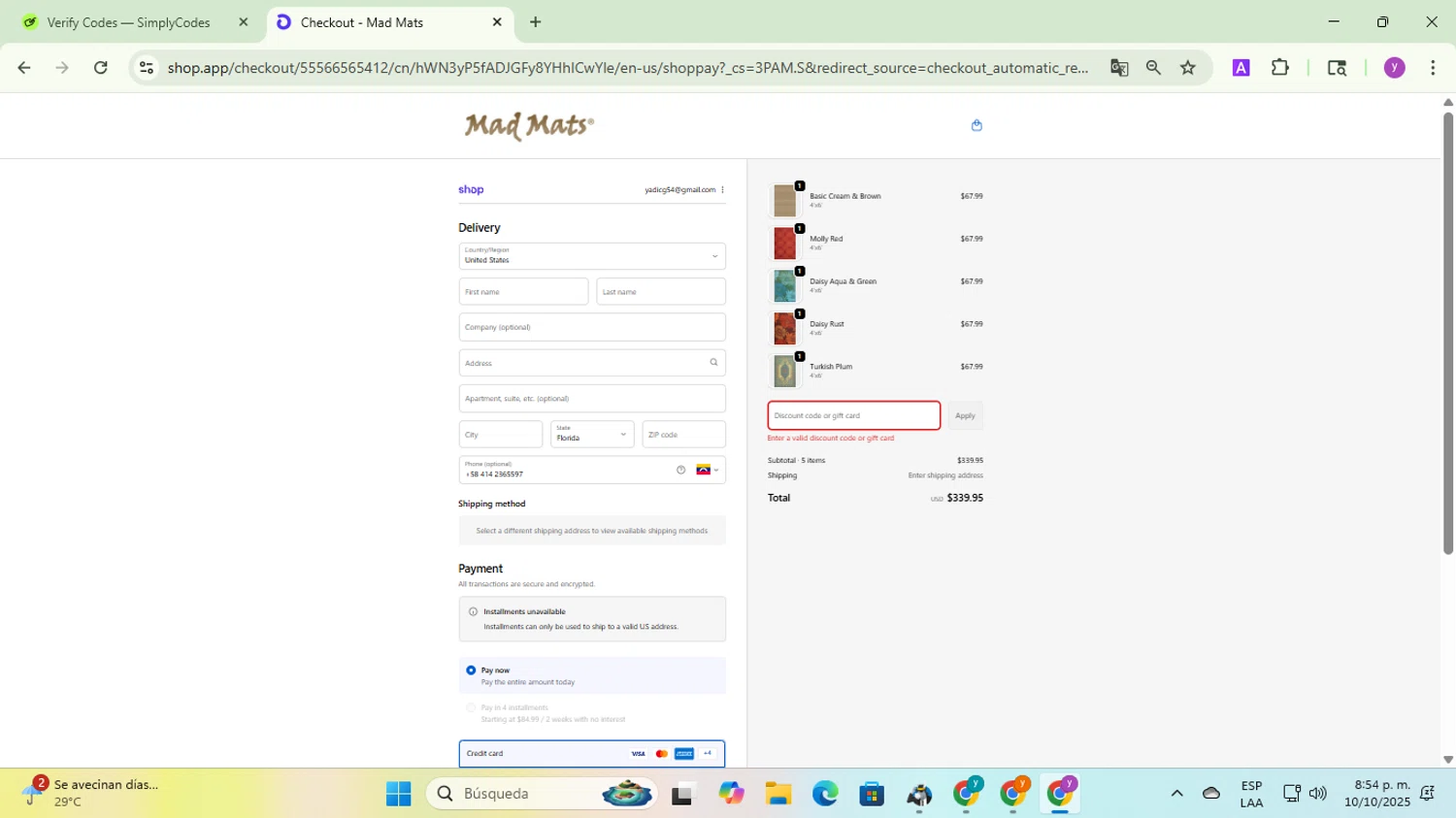Click the ZIP code field
The image size is (1456, 818).
[684, 434]
